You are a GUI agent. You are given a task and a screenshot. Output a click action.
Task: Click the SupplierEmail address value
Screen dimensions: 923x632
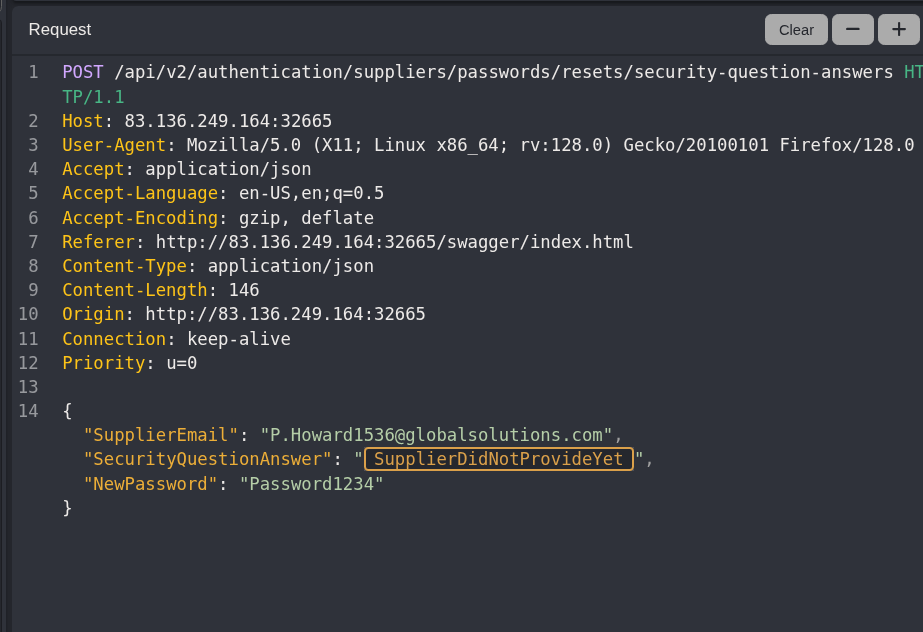tap(436, 435)
